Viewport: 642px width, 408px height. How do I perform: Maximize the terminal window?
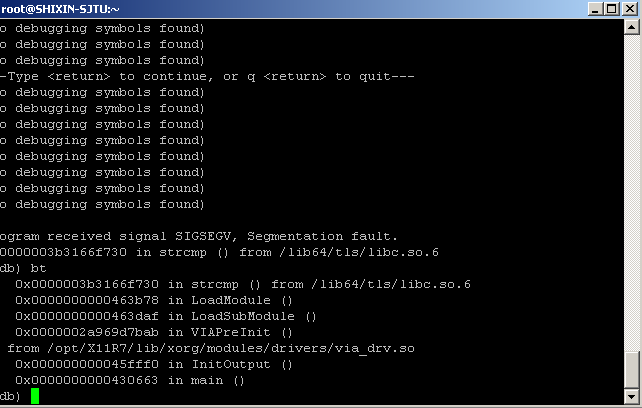pyautogui.click(x=611, y=9)
